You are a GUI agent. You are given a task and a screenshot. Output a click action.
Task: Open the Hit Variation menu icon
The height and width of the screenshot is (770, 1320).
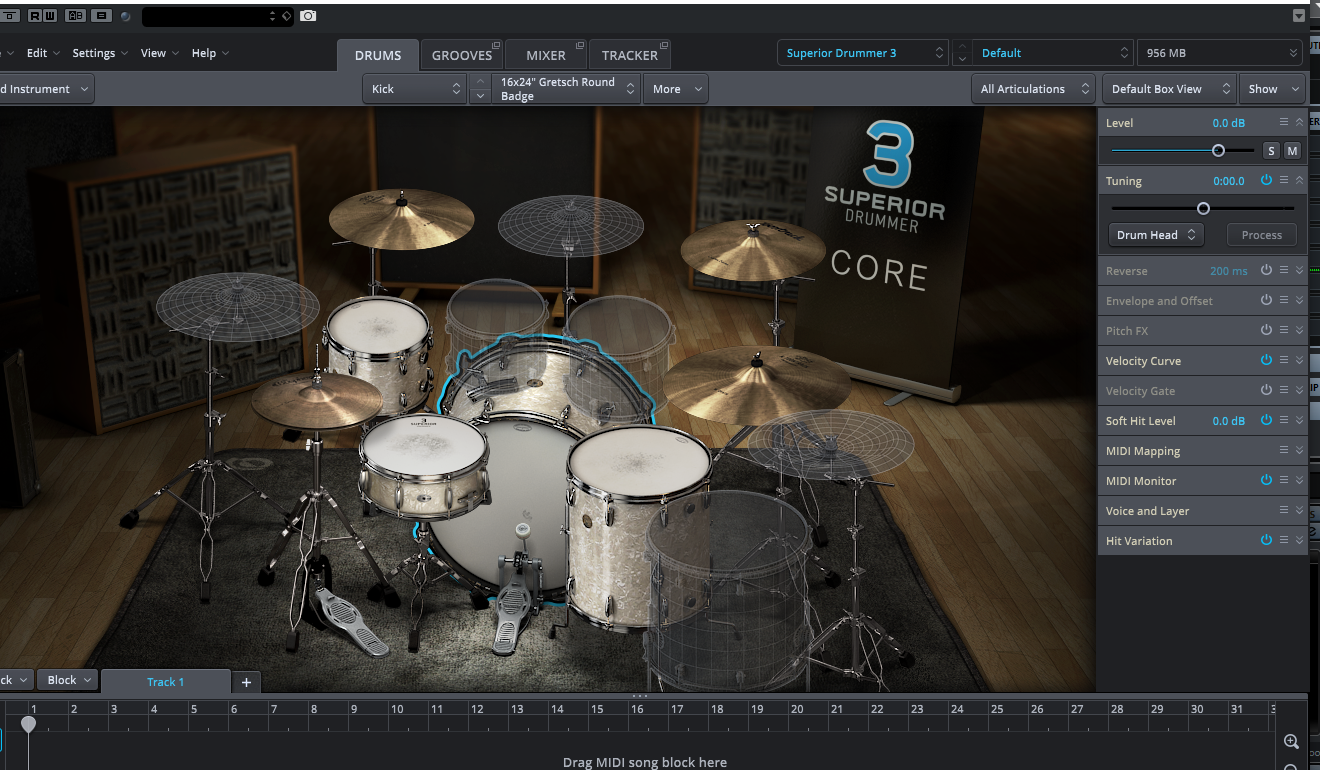point(1284,540)
